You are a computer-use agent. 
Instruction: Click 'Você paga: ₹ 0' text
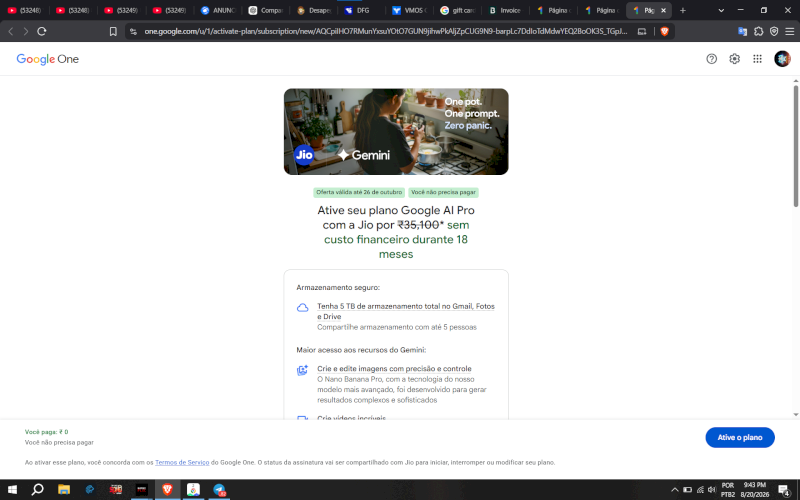click(46, 432)
